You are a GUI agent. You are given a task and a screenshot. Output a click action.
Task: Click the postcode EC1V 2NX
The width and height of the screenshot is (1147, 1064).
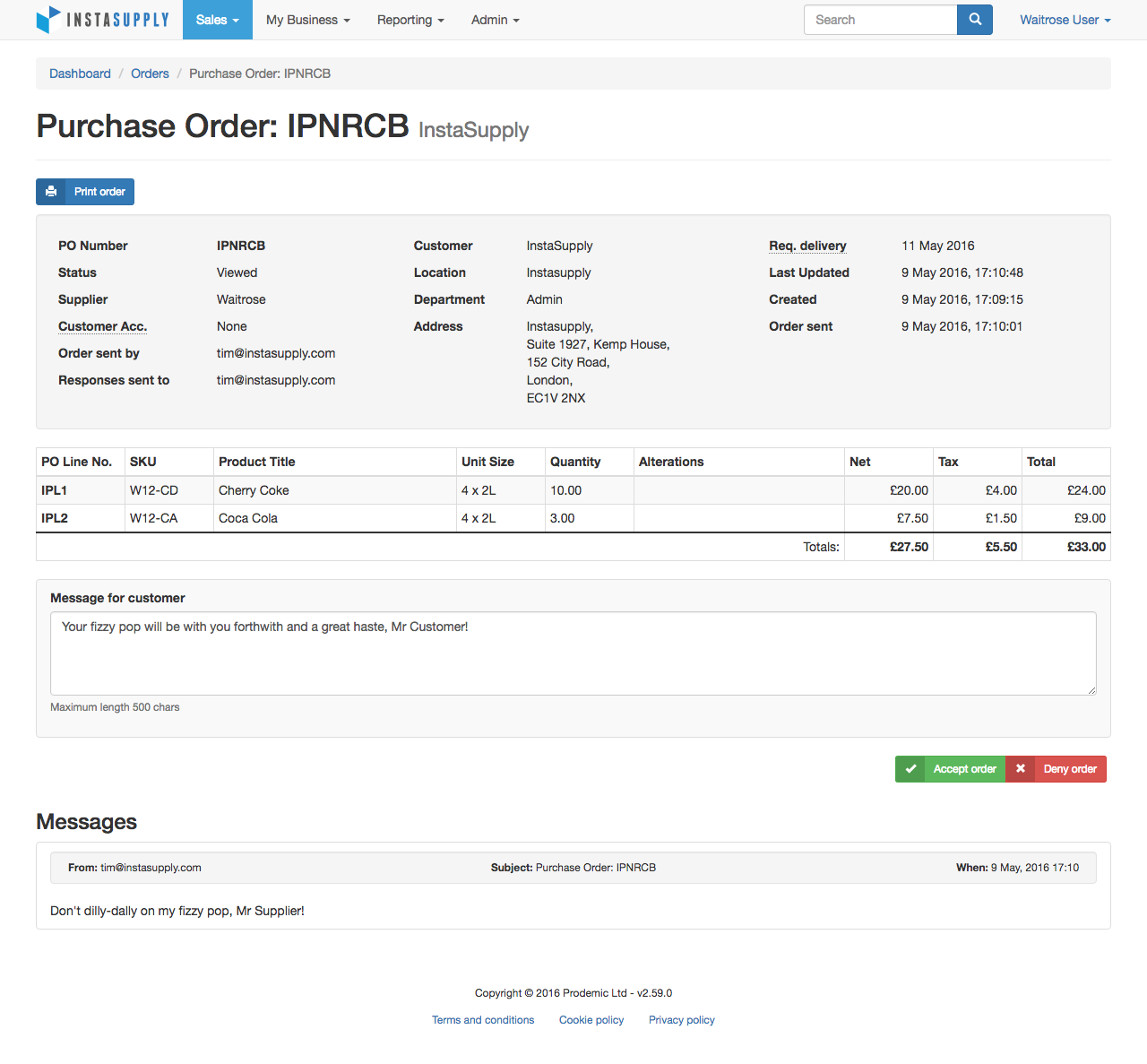click(x=556, y=398)
